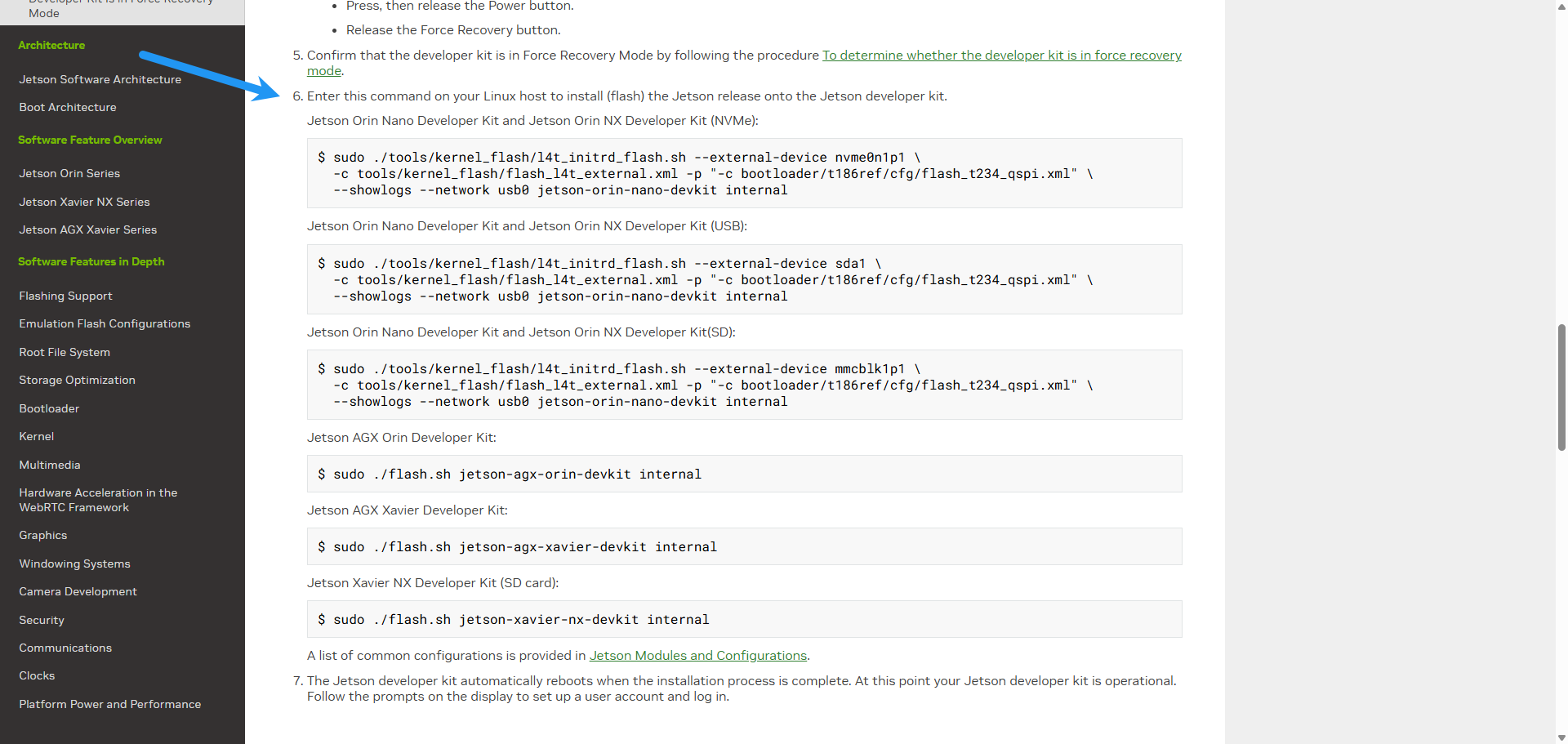1568x744 pixels.
Task: Go to Root File System page
Action: [65, 352]
